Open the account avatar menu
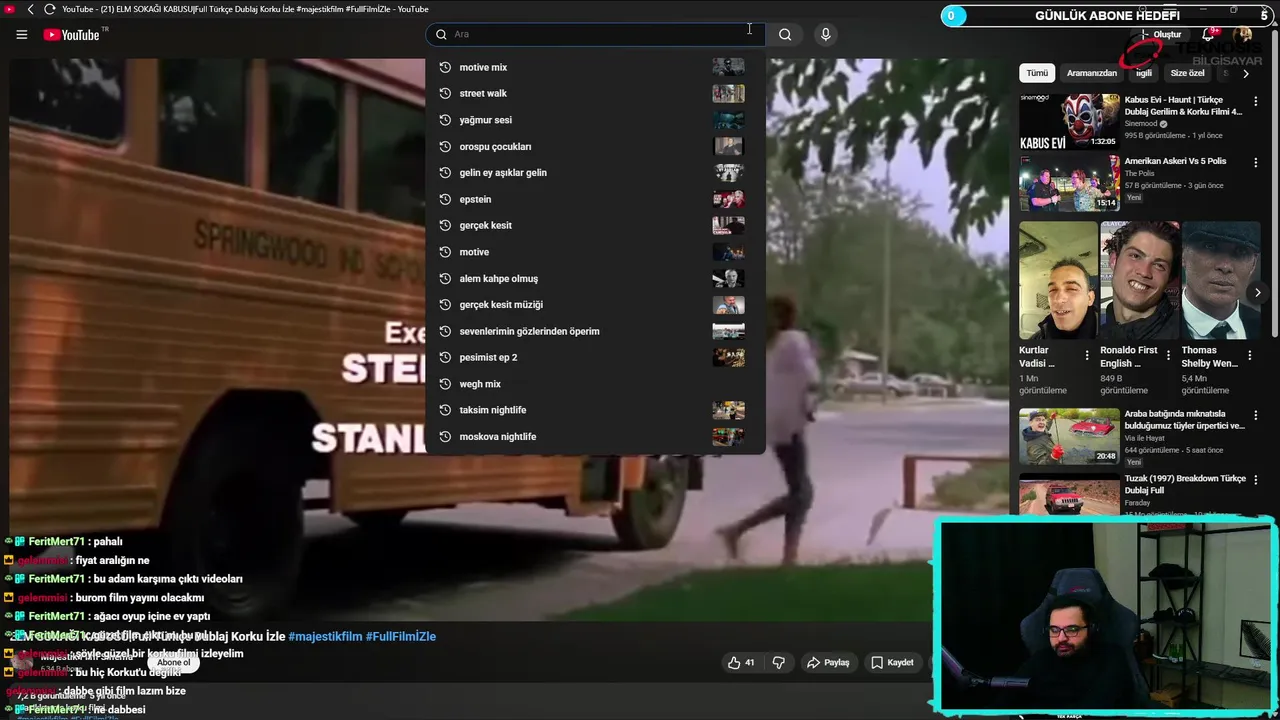Screen dimensions: 1280x720 click(1243, 35)
